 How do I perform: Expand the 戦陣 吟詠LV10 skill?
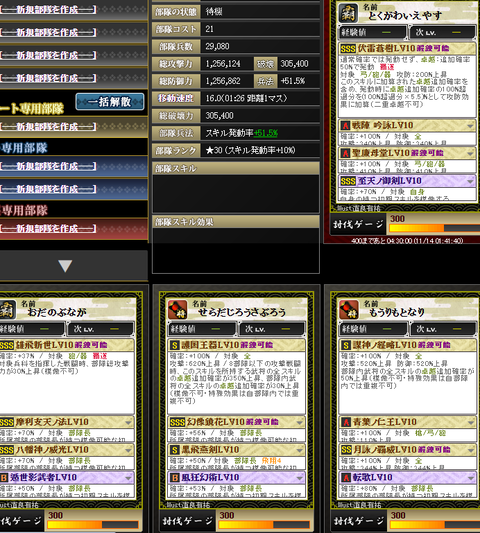coord(470,126)
